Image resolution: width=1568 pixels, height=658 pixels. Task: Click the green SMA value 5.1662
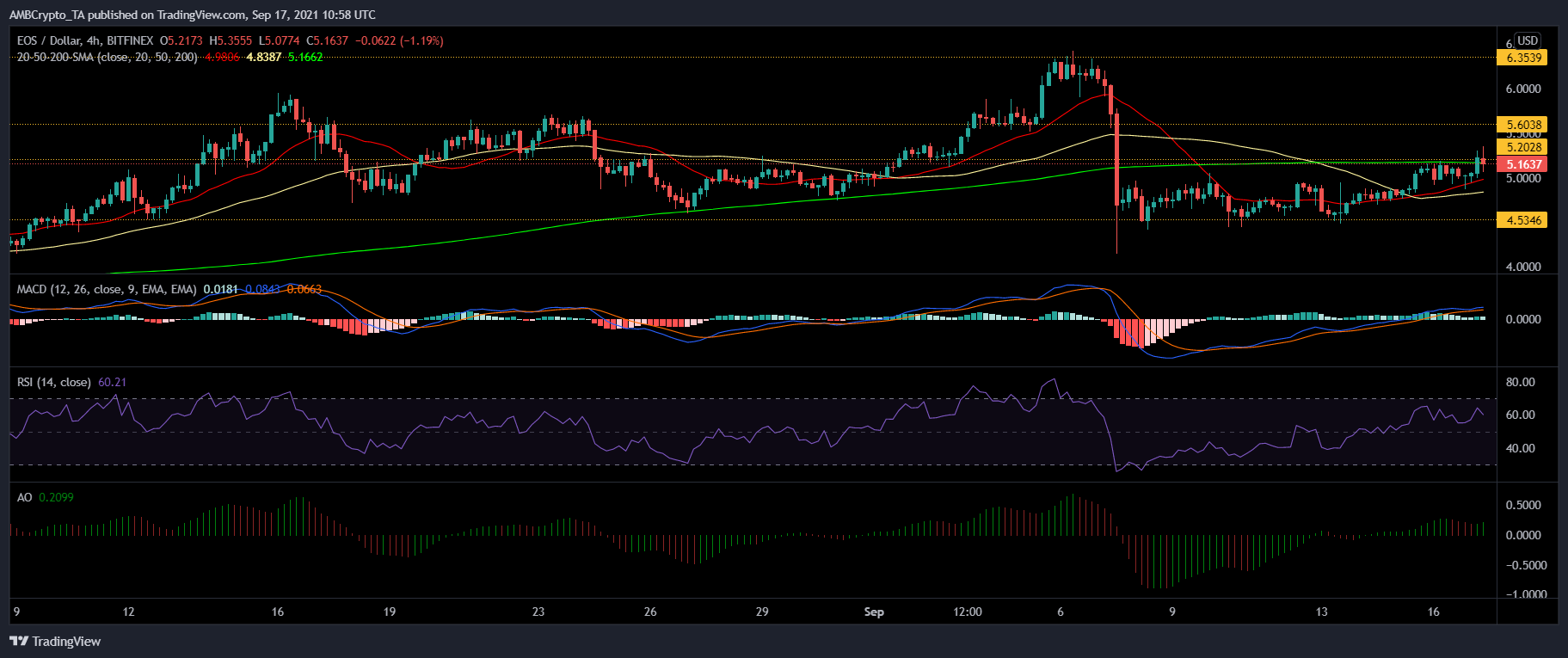[305, 57]
